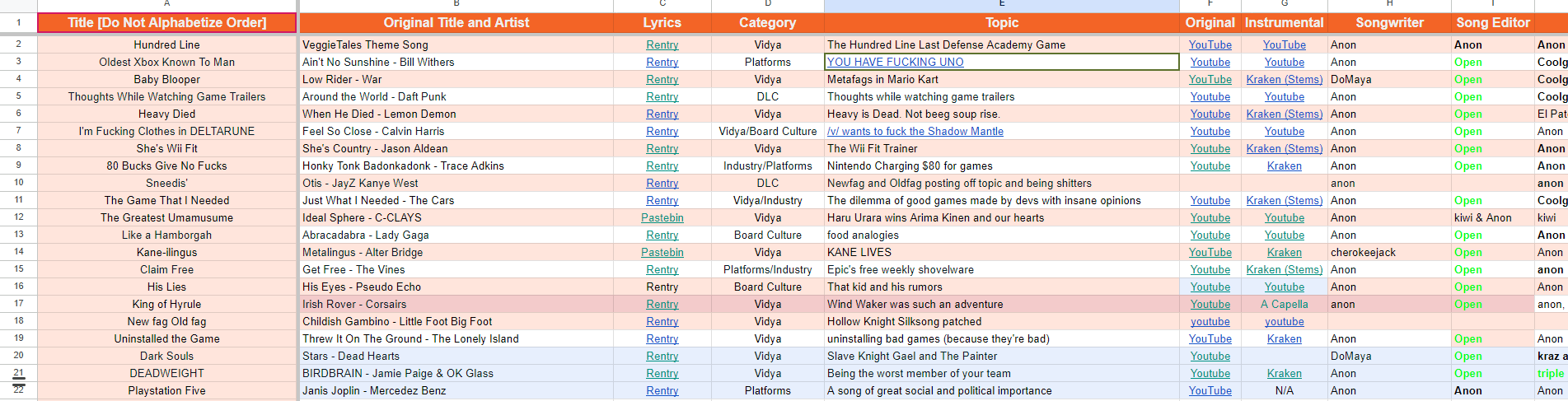Select the Title column header cell

click(x=166, y=23)
